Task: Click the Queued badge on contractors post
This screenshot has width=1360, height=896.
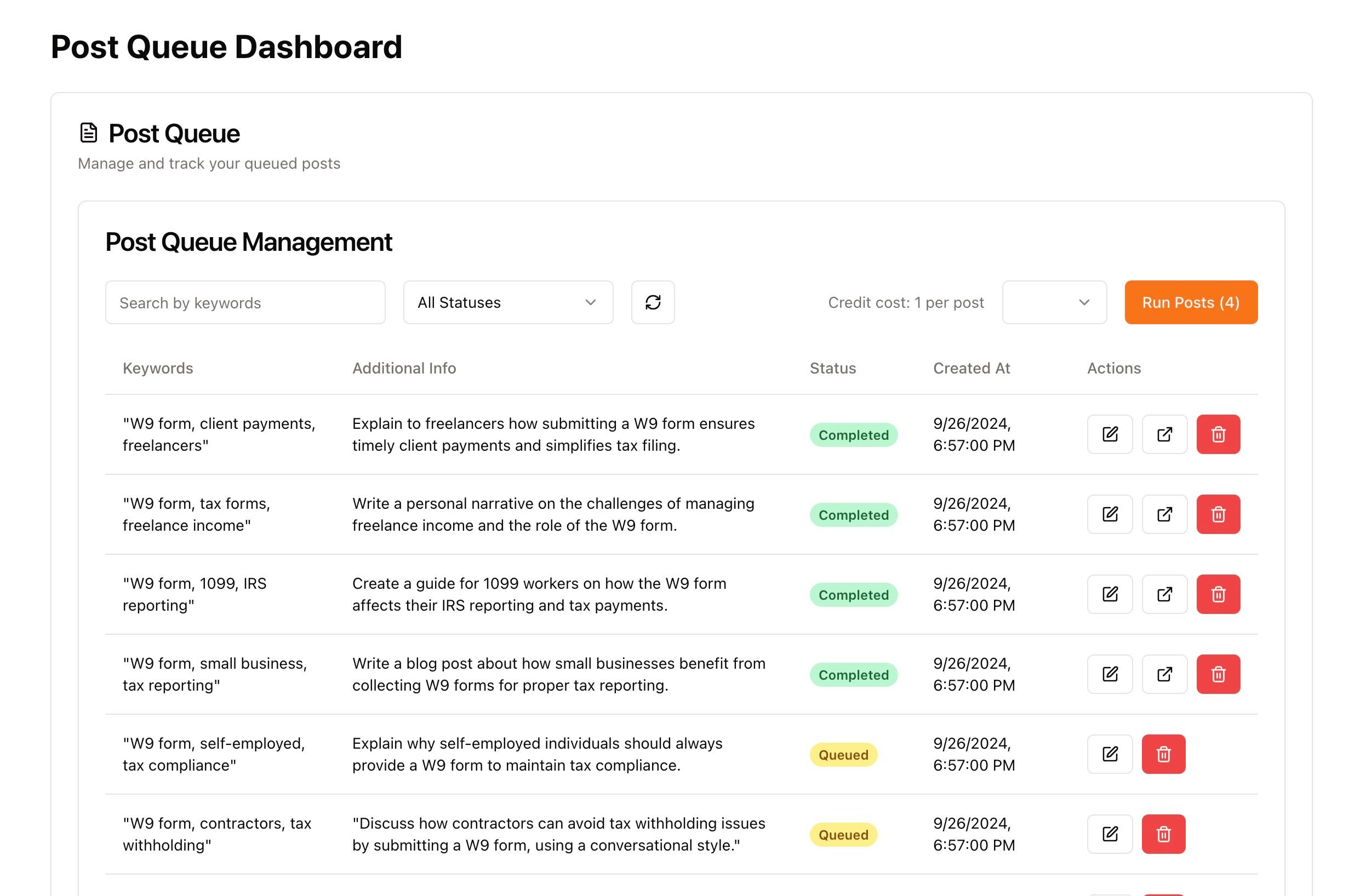Action: tap(843, 834)
